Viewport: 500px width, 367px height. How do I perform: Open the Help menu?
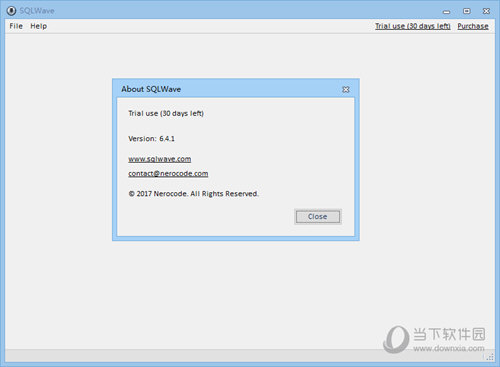point(39,26)
